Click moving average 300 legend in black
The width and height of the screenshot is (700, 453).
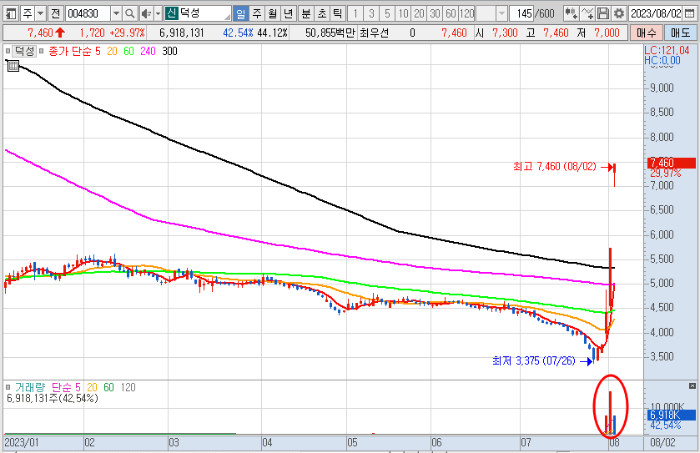pyautogui.click(x=170, y=51)
